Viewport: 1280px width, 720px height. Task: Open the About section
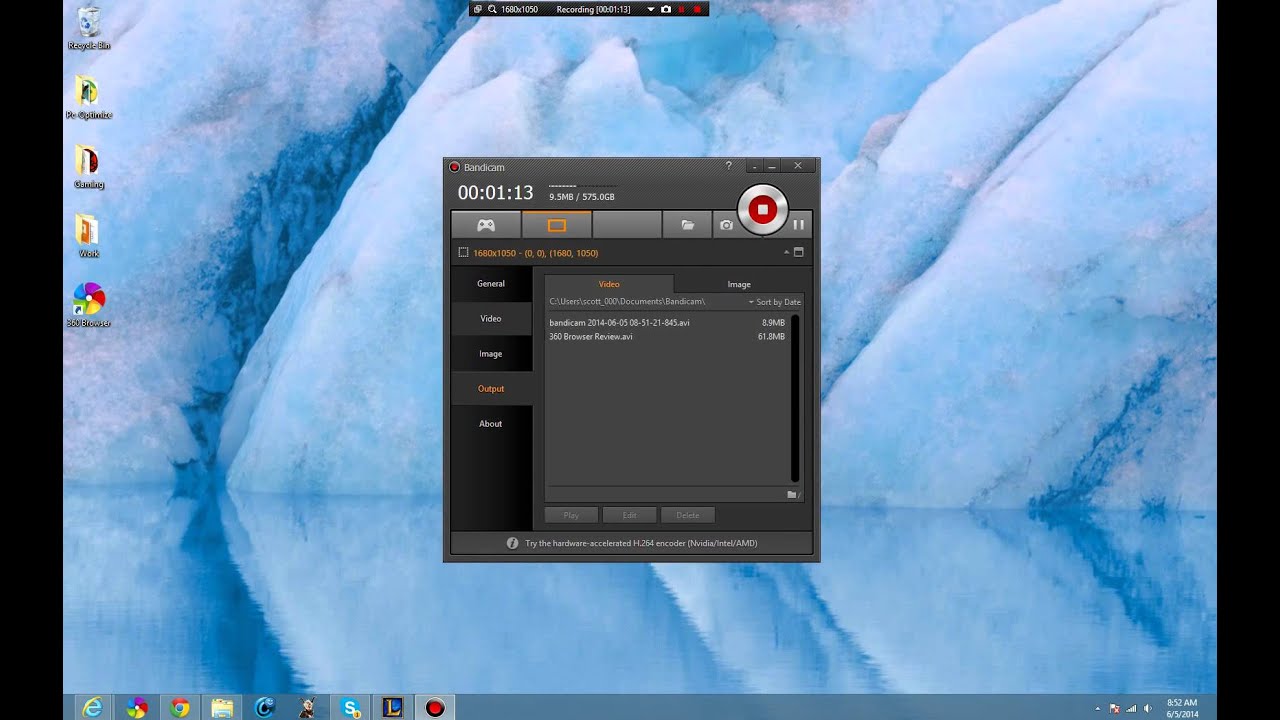click(x=491, y=424)
